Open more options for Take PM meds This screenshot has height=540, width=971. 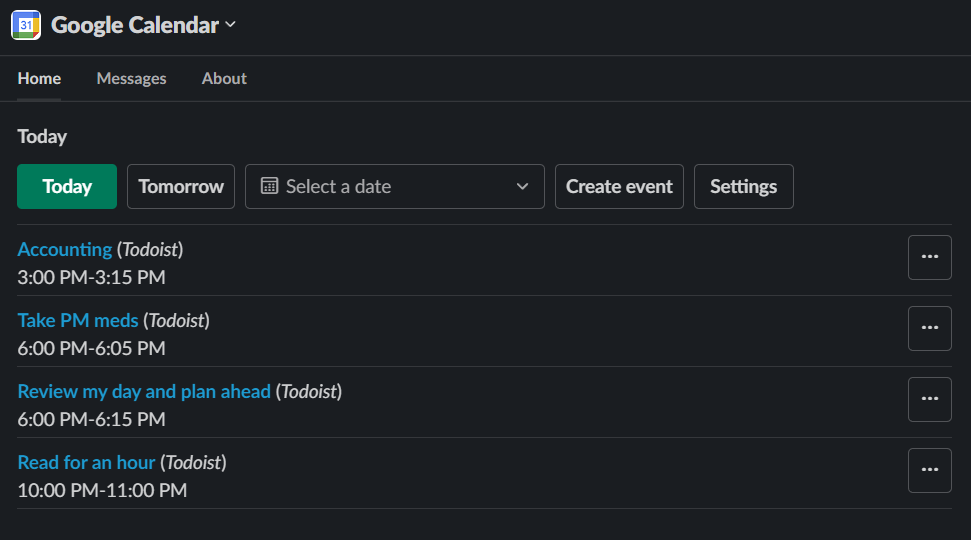(929, 328)
